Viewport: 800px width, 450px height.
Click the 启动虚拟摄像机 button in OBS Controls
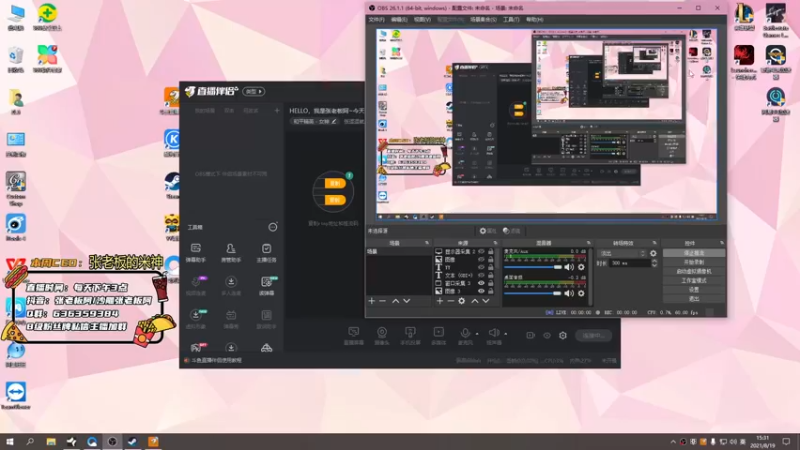click(x=694, y=271)
